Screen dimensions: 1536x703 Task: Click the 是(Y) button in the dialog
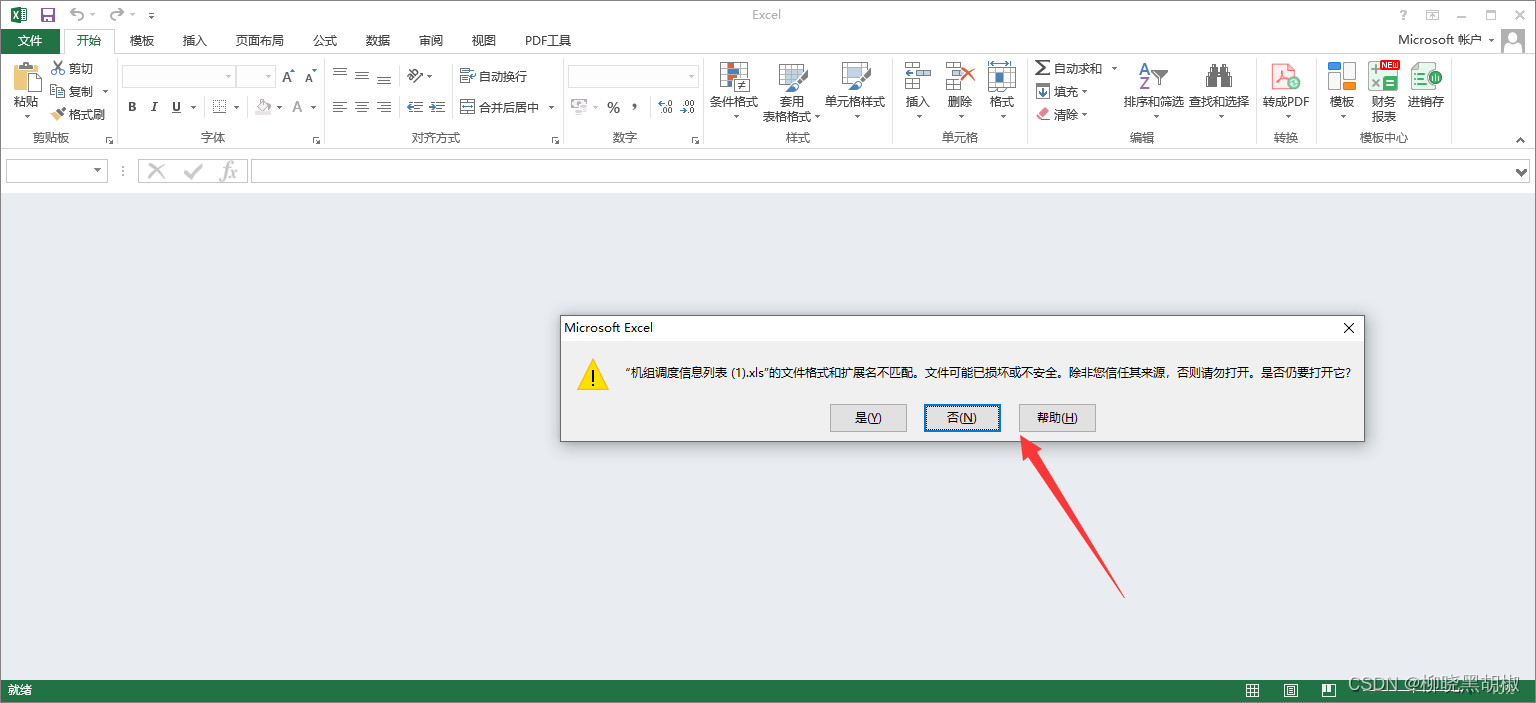pyautogui.click(x=868, y=418)
